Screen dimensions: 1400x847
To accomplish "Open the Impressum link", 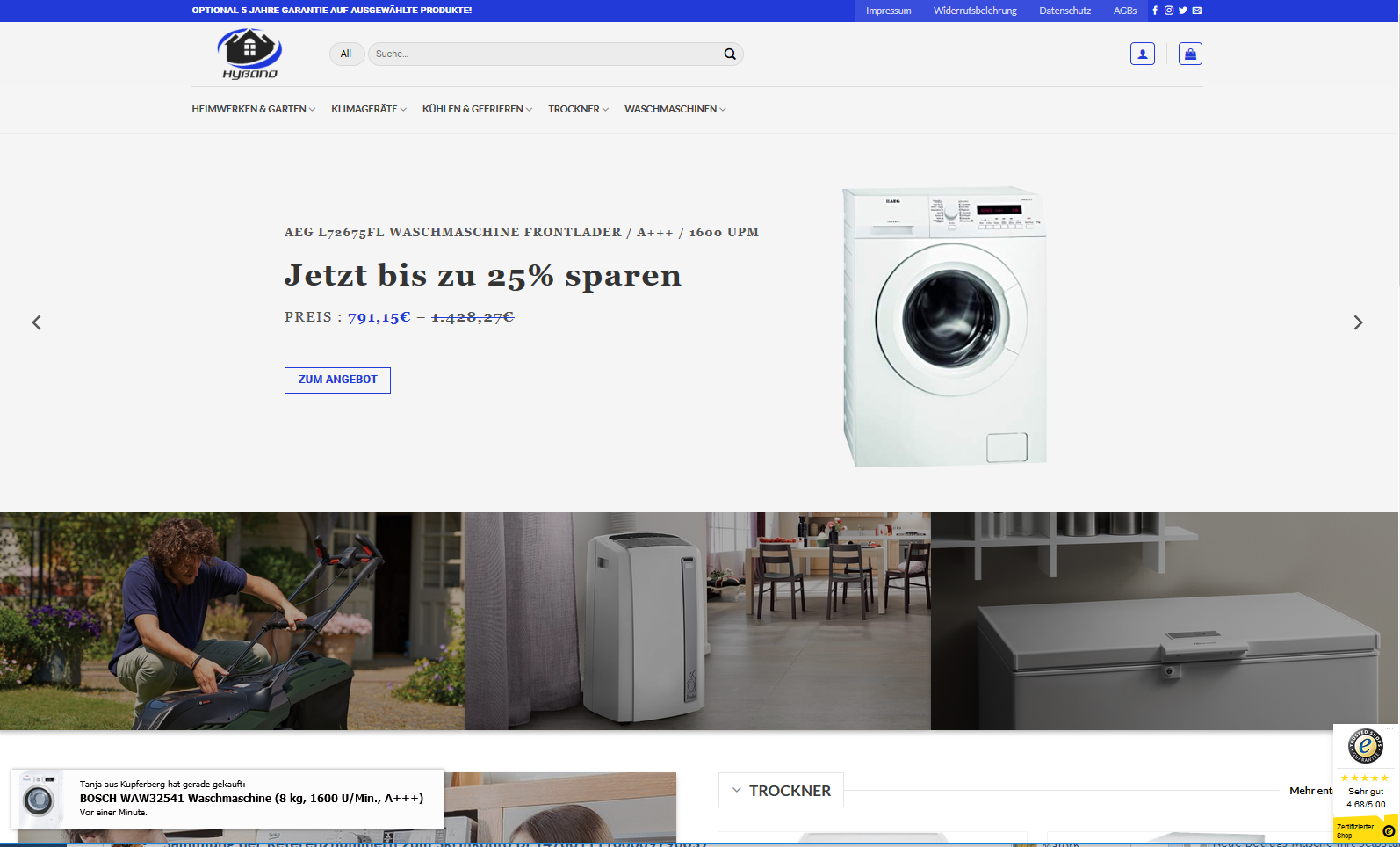I will click(889, 11).
